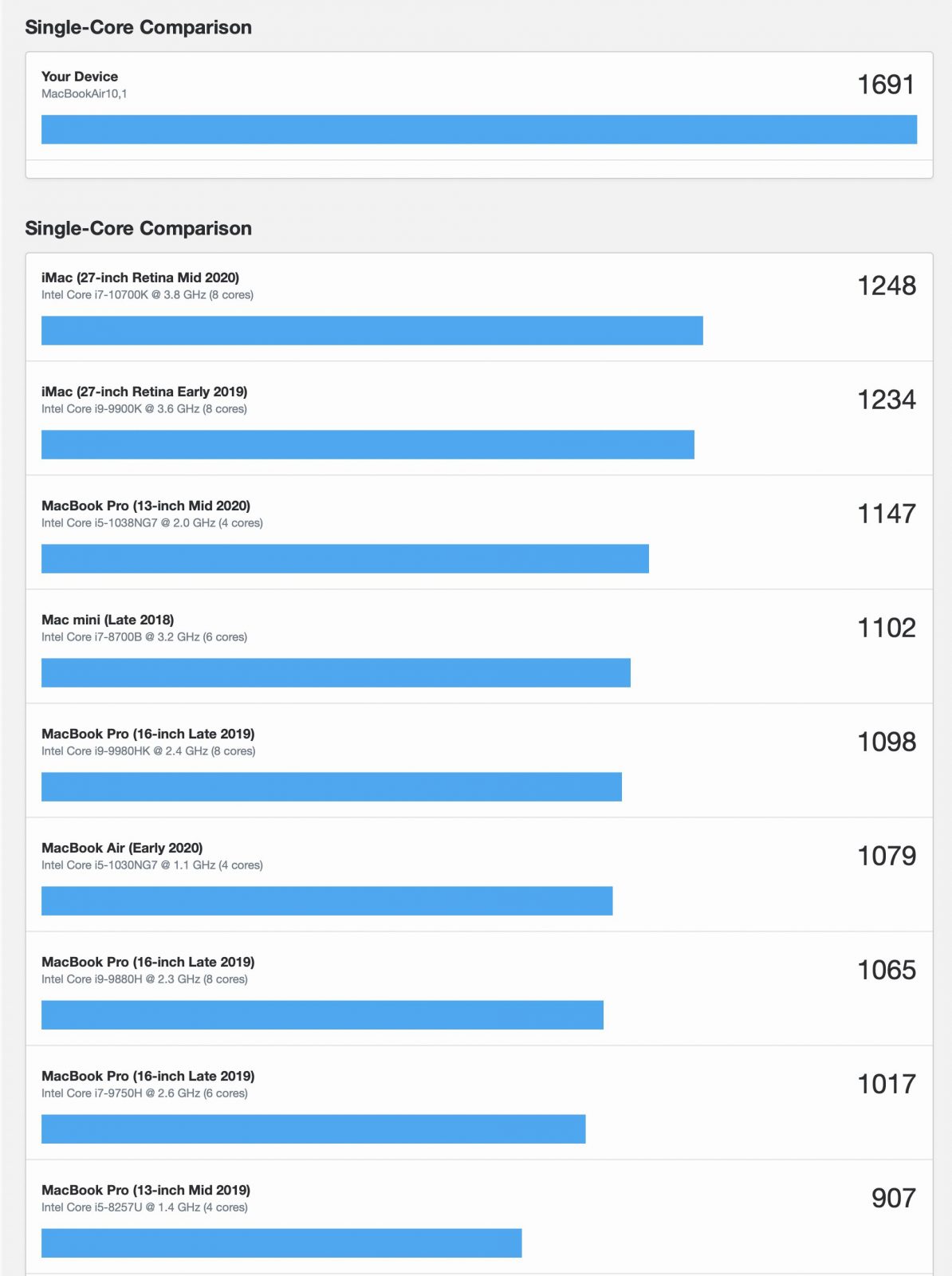Click the MacBook Air (Early 2020) title
The height and width of the screenshot is (1276, 952).
pos(122,848)
